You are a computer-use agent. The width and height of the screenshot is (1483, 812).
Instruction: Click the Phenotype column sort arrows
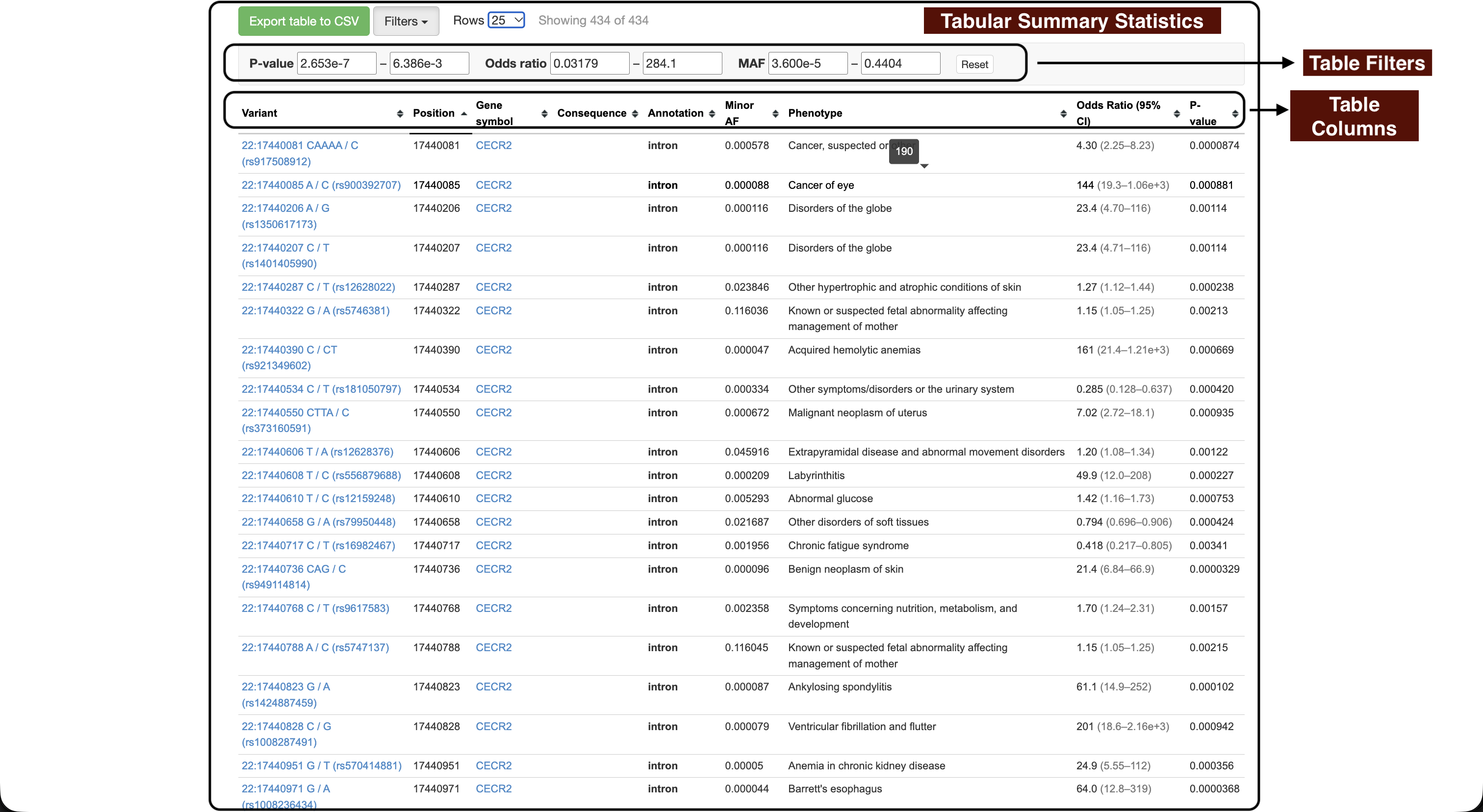tap(1063, 113)
